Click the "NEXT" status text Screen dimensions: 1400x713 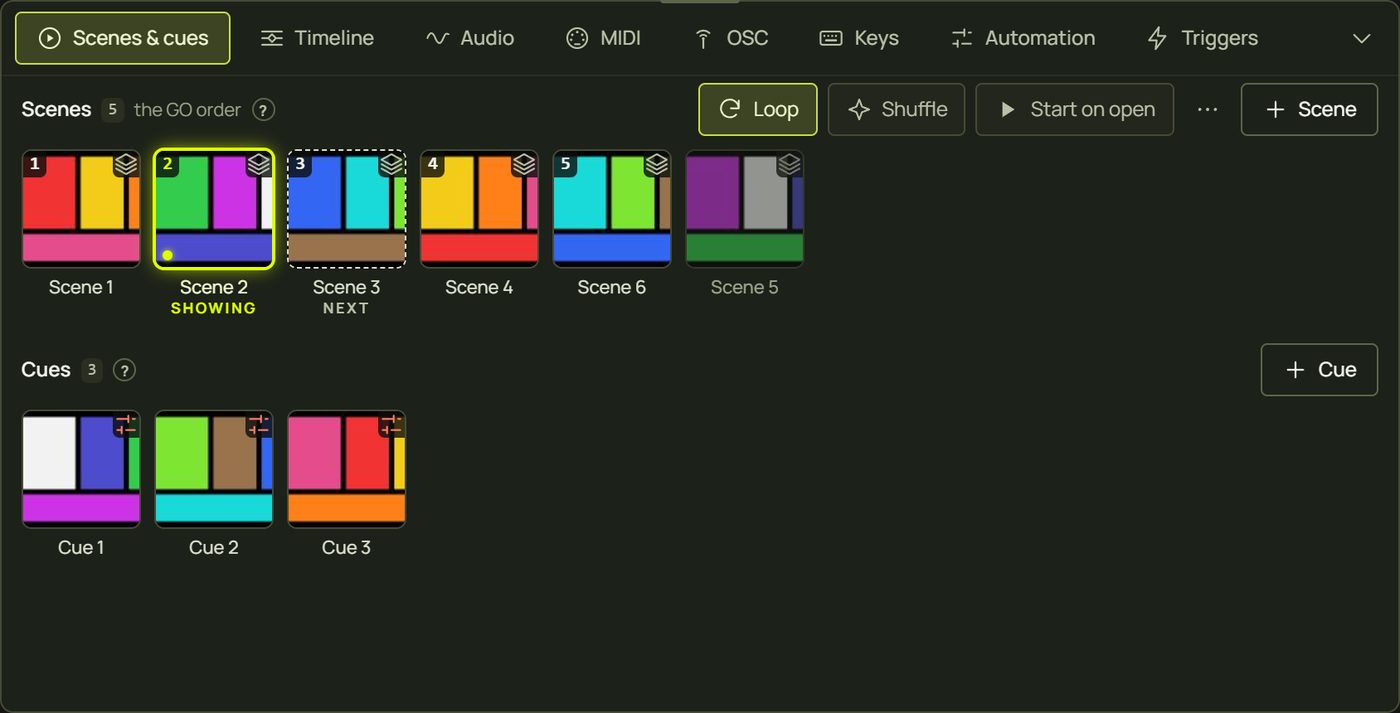point(346,308)
